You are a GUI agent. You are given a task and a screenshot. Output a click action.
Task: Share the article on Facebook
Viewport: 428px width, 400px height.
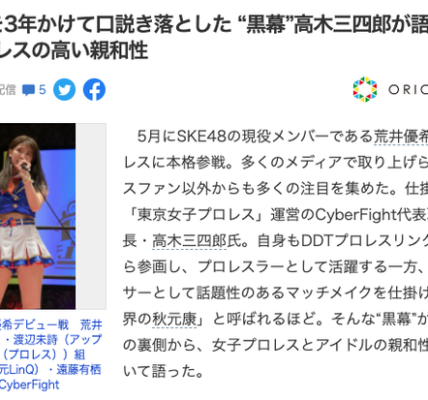(x=94, y=90)
